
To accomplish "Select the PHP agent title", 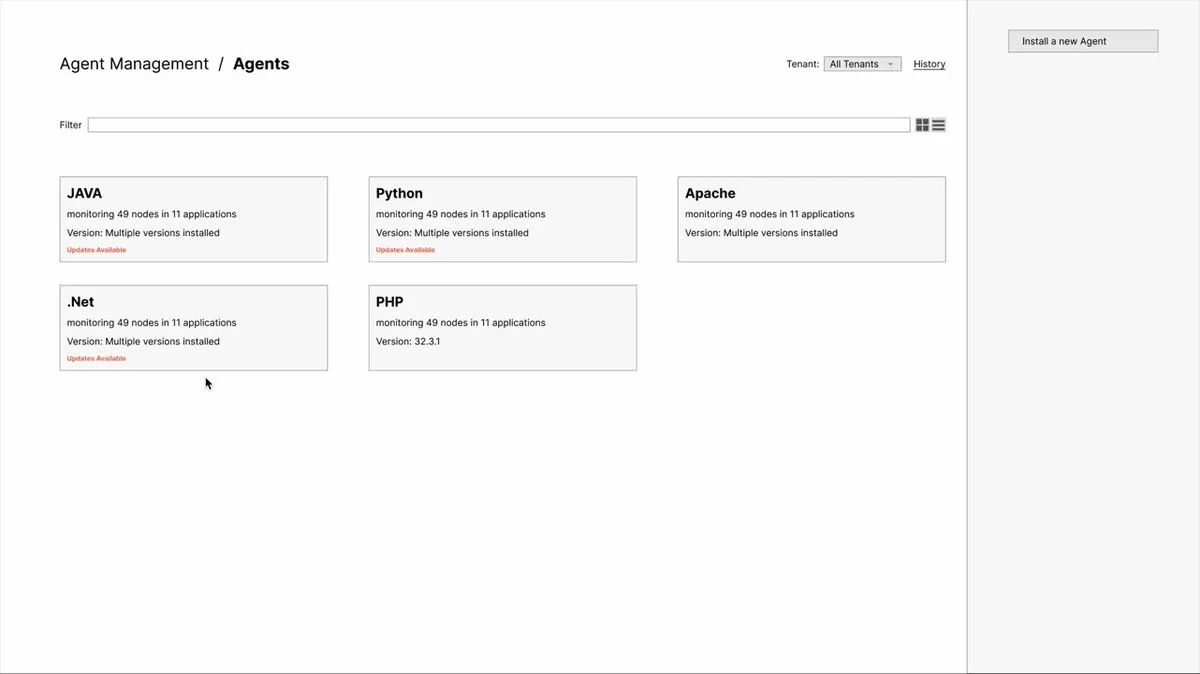I will 390,302.
